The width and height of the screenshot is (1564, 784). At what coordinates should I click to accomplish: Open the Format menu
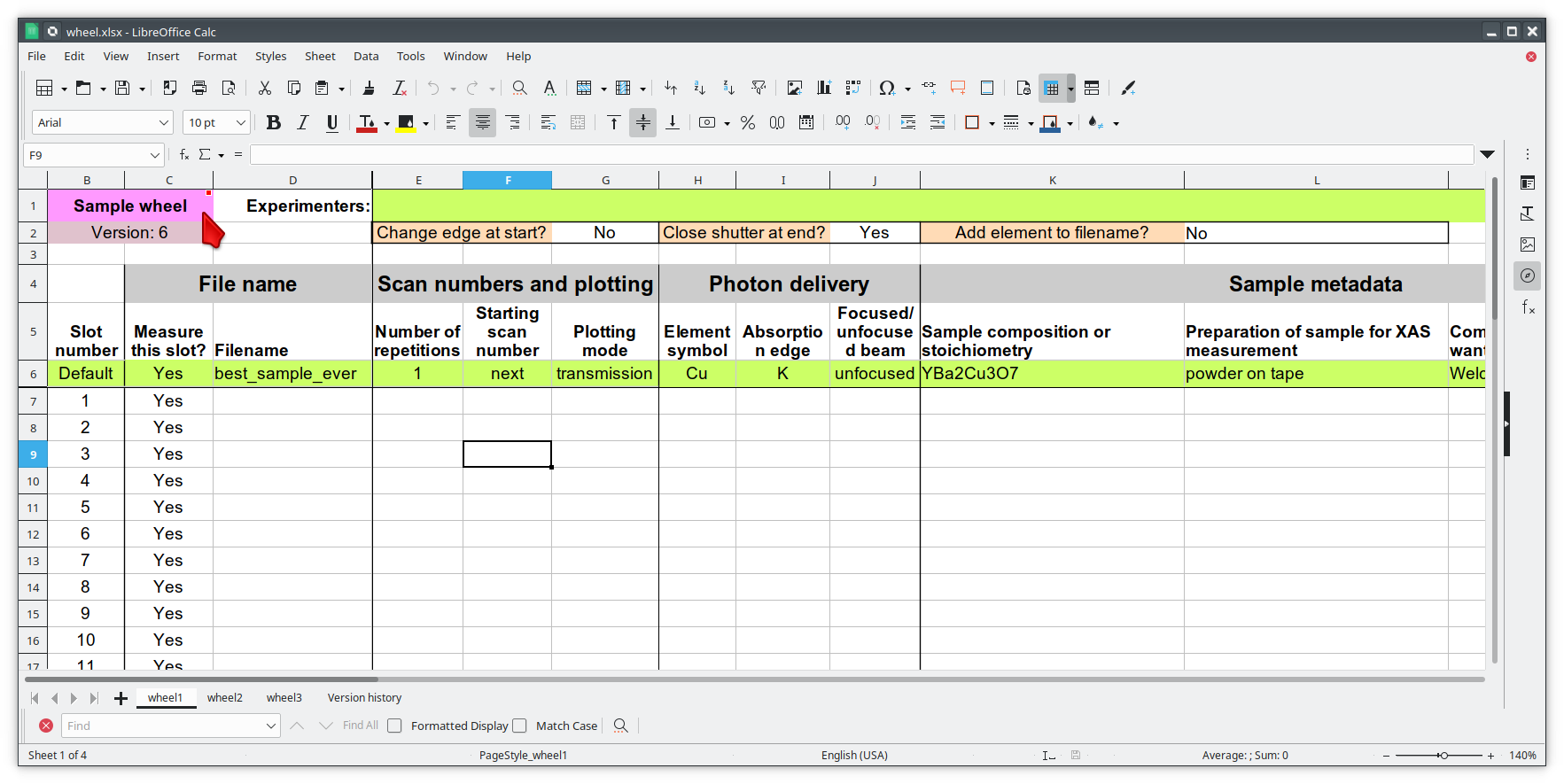point(217,56)
